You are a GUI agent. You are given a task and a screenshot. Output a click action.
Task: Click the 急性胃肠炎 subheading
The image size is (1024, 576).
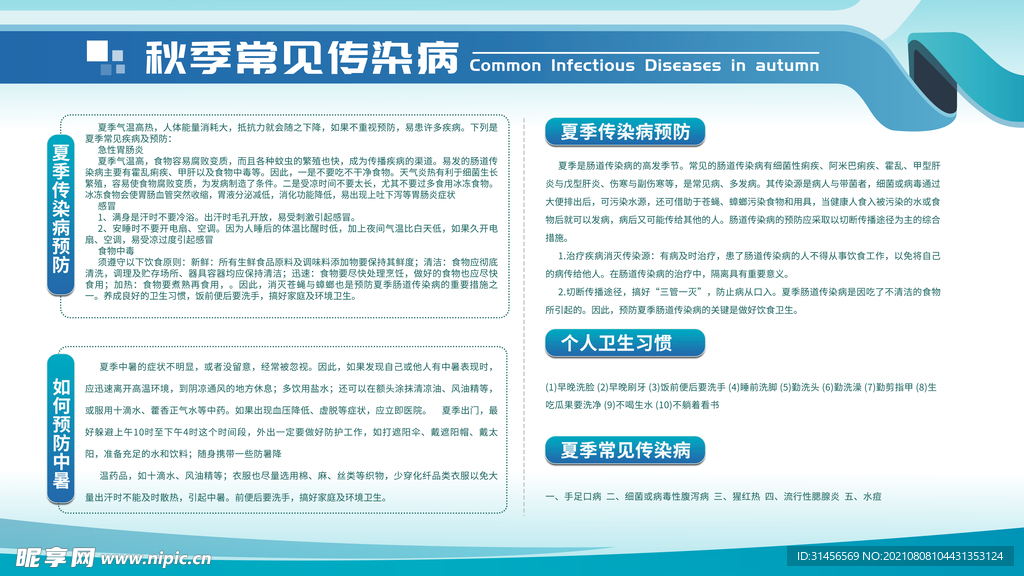coord(121,150)
